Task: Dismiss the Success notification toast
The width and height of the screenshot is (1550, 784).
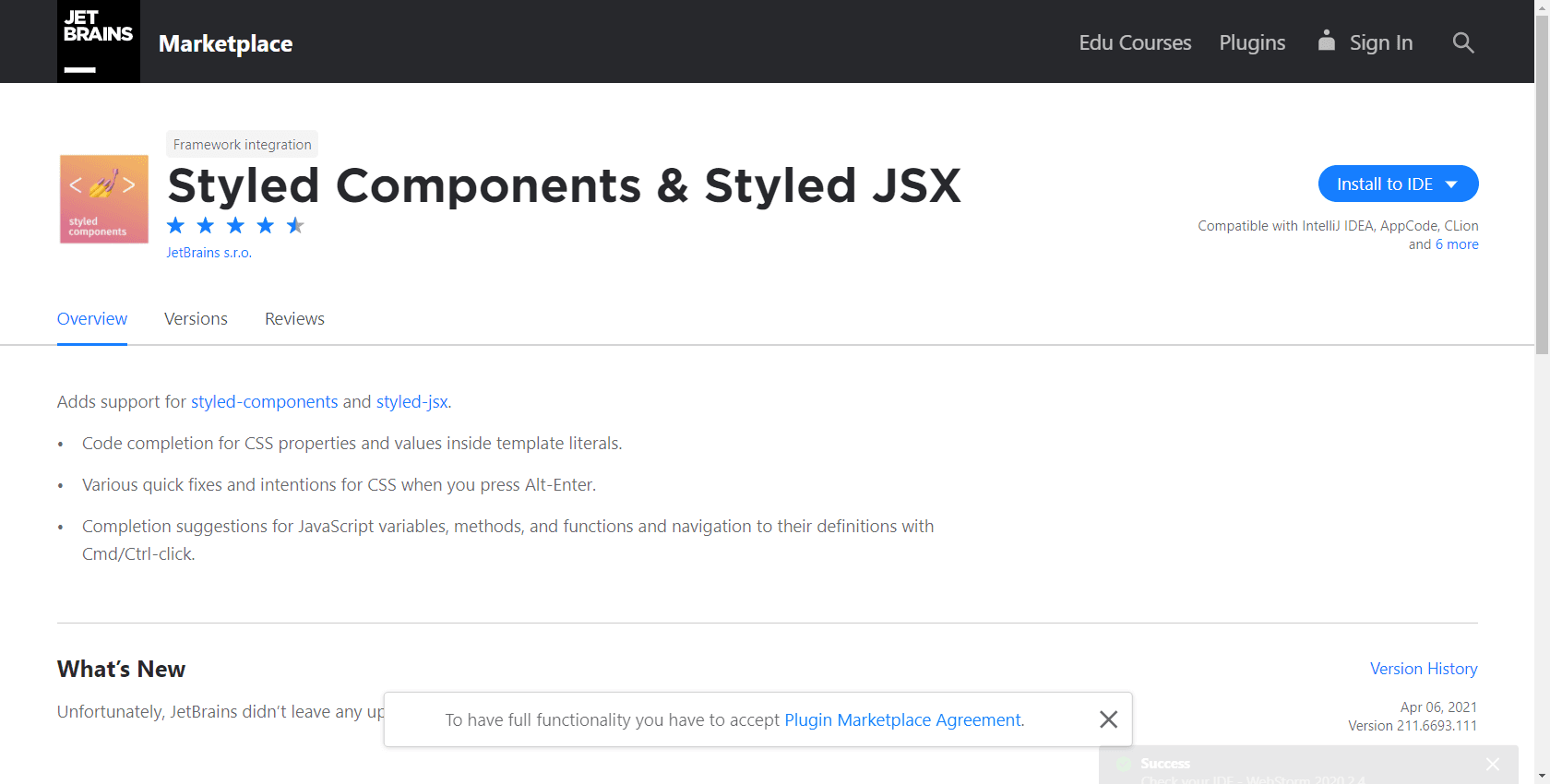Action: (x=1493, y=764)
